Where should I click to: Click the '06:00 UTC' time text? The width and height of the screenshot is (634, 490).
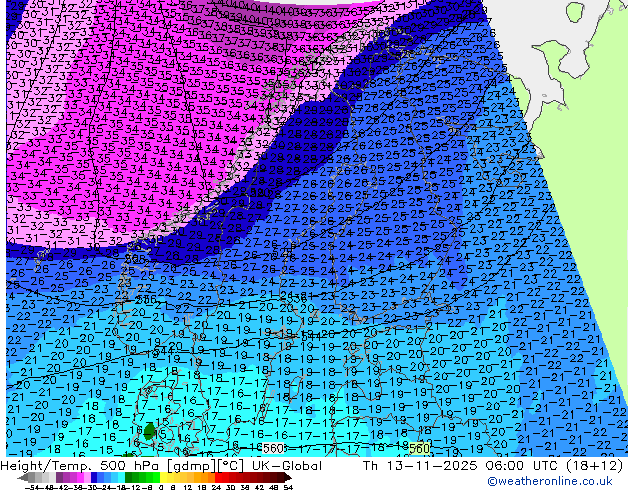523,466
